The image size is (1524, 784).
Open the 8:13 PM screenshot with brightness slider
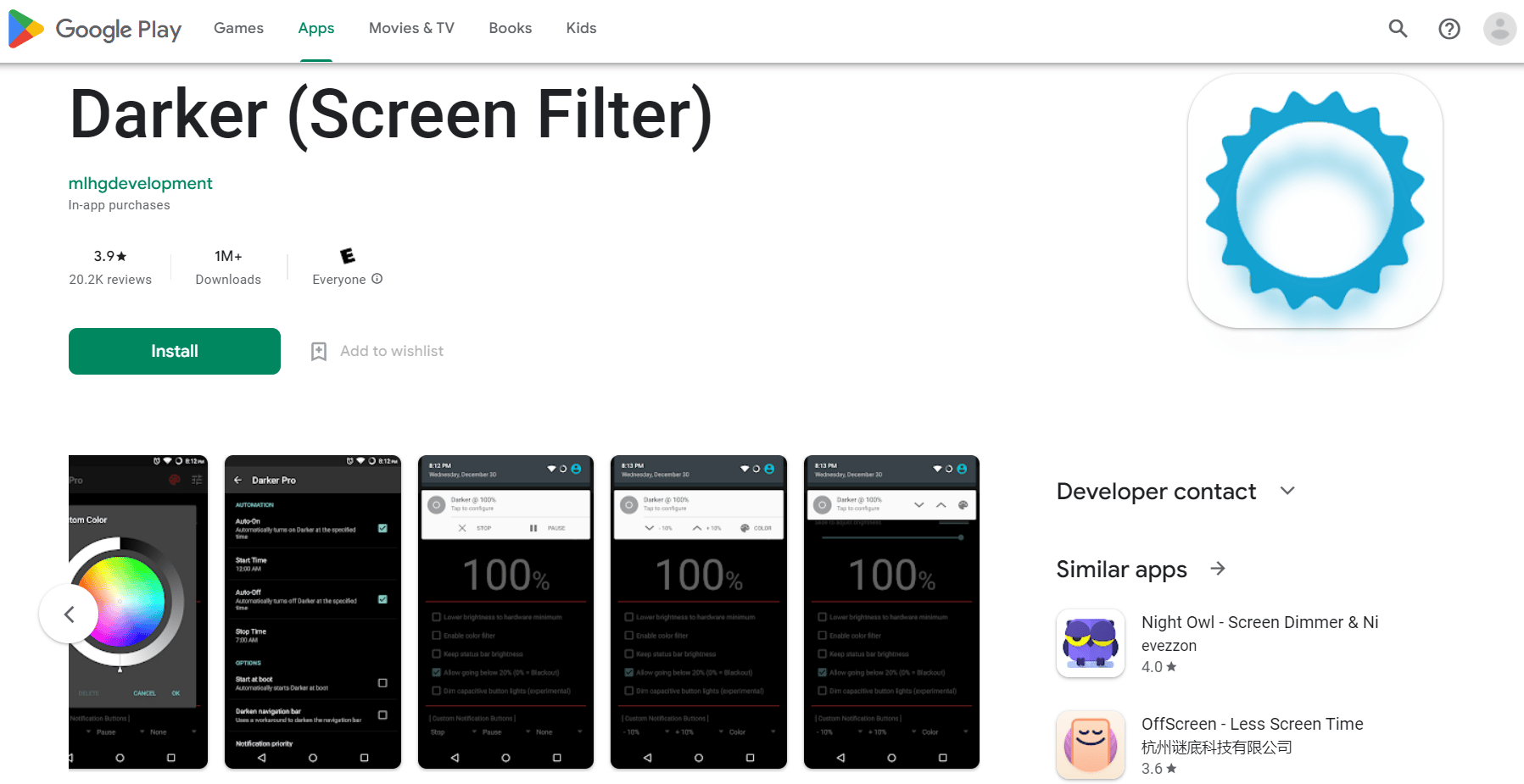pyautogui.click(x=891, y=612)
